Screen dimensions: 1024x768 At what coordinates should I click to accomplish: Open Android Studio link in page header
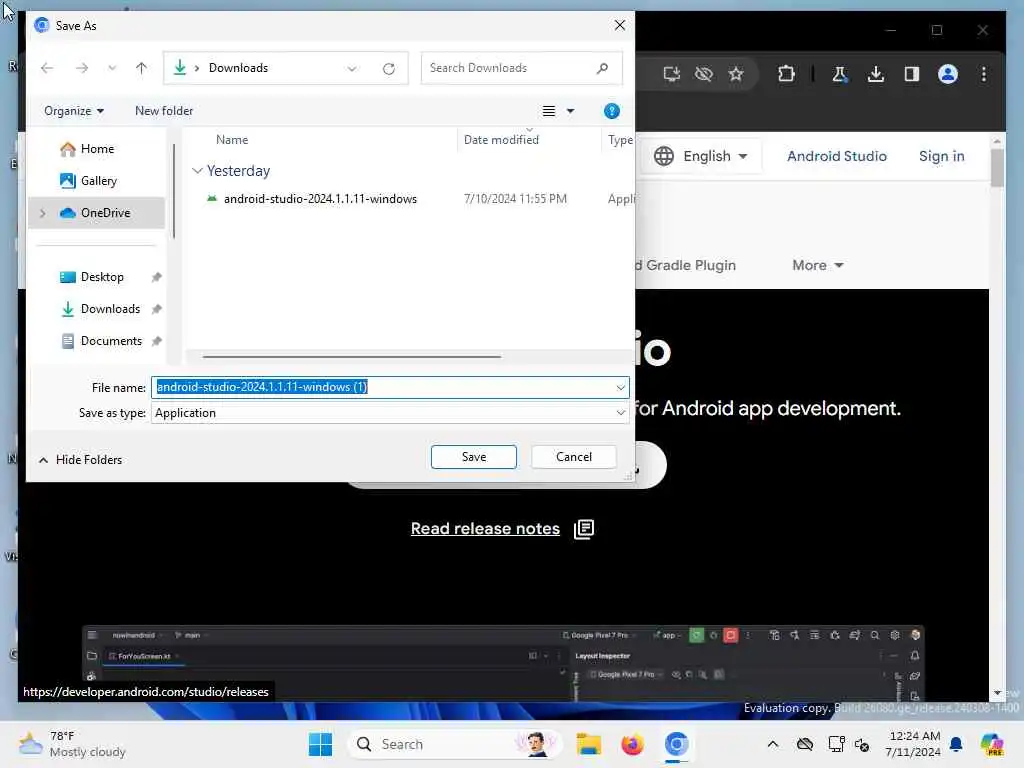(x=837, y=156)
